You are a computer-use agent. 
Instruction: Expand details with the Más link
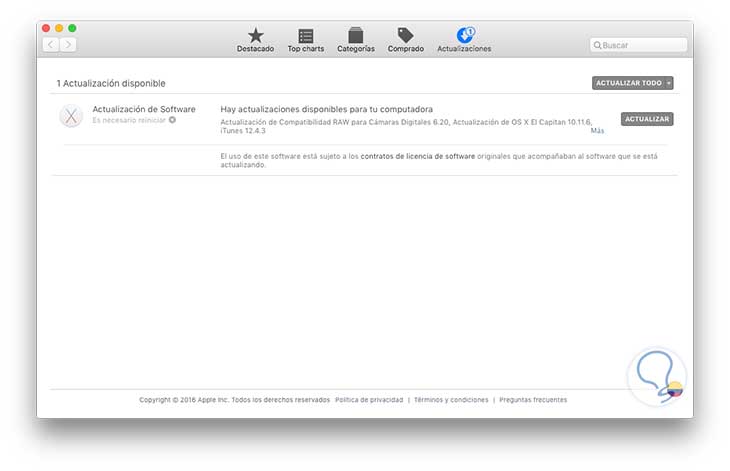click(597, 131)
